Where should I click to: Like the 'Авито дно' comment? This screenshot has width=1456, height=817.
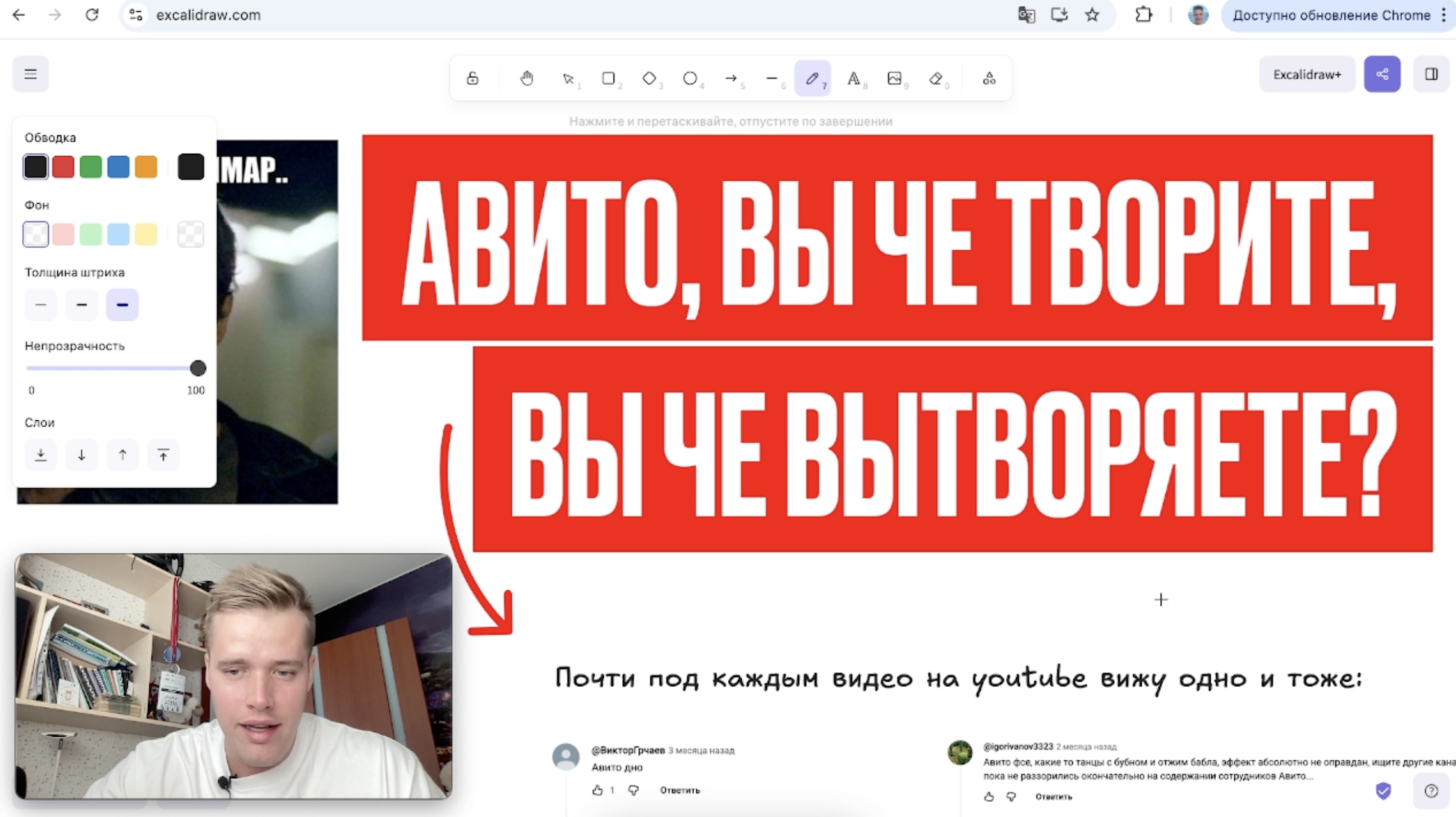coord(597,790)
